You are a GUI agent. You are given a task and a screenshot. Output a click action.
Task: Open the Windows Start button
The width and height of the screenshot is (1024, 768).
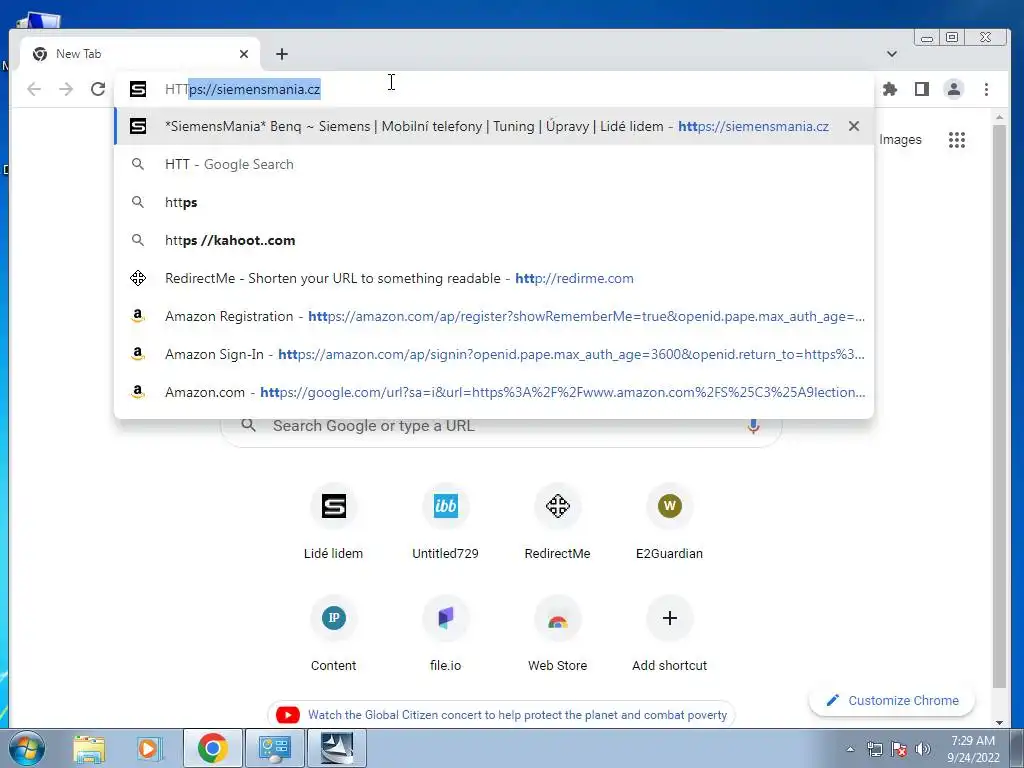click(x=26, y=748)
